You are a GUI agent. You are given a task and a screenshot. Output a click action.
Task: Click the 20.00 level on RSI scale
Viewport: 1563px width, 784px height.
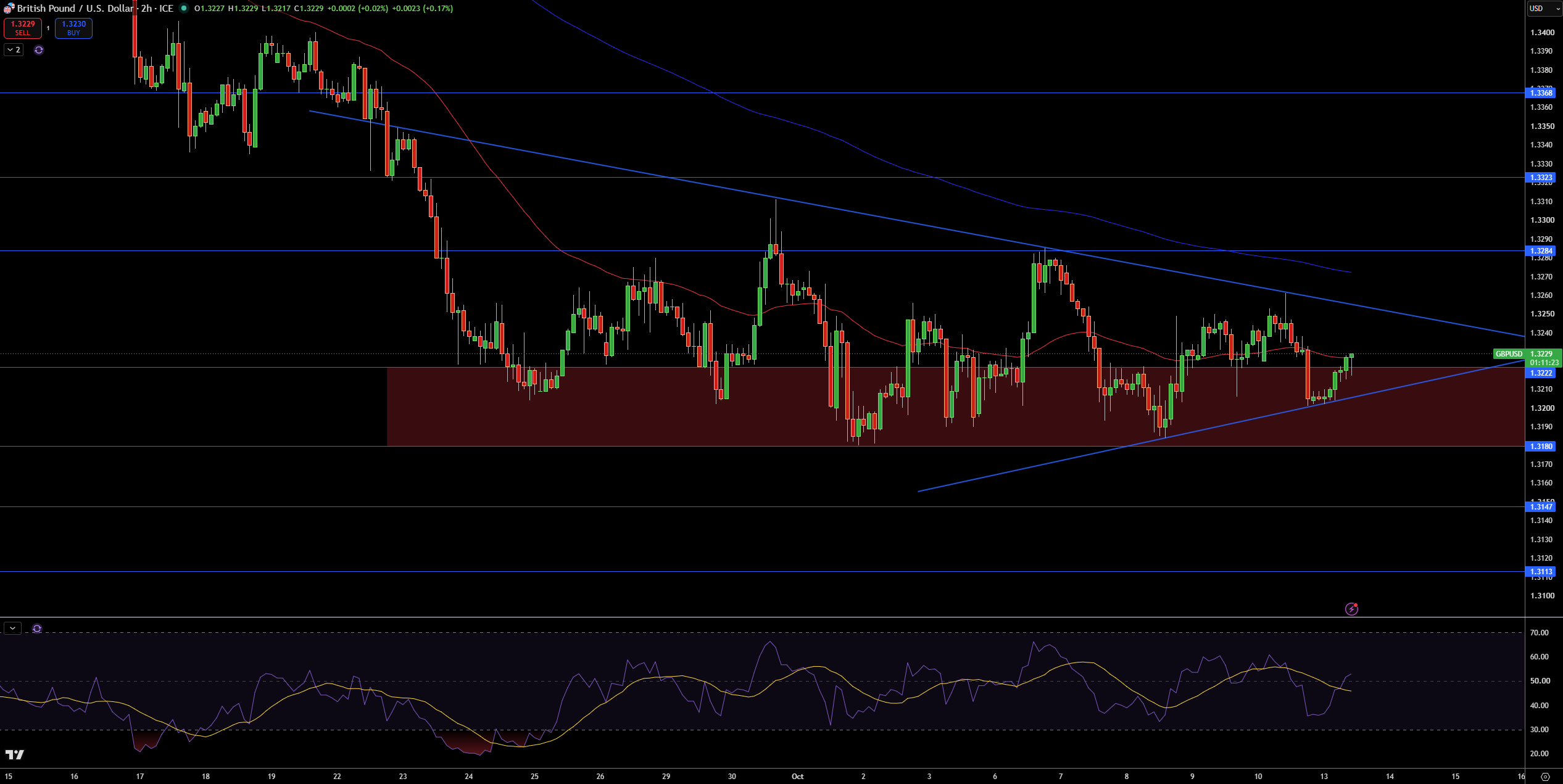point(1539,754)
